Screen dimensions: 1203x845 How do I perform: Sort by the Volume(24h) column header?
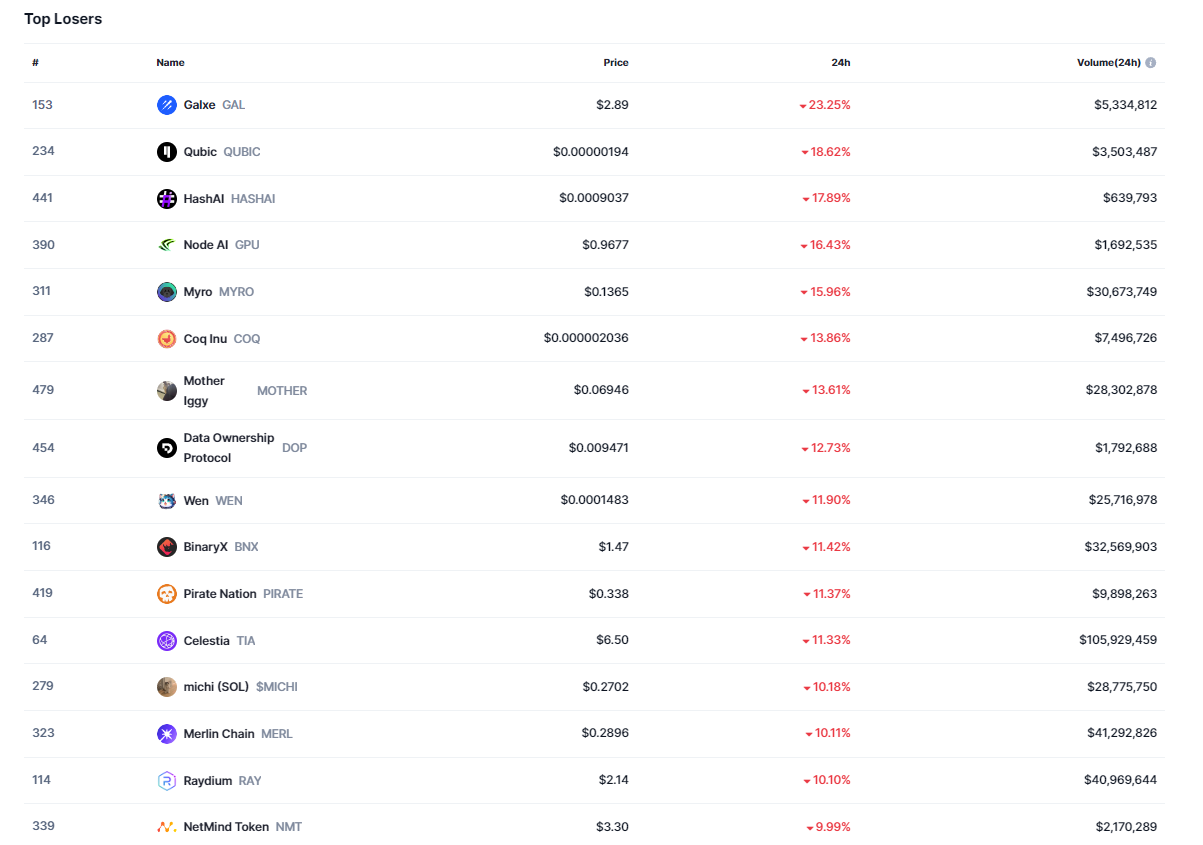coord(1107,63)
